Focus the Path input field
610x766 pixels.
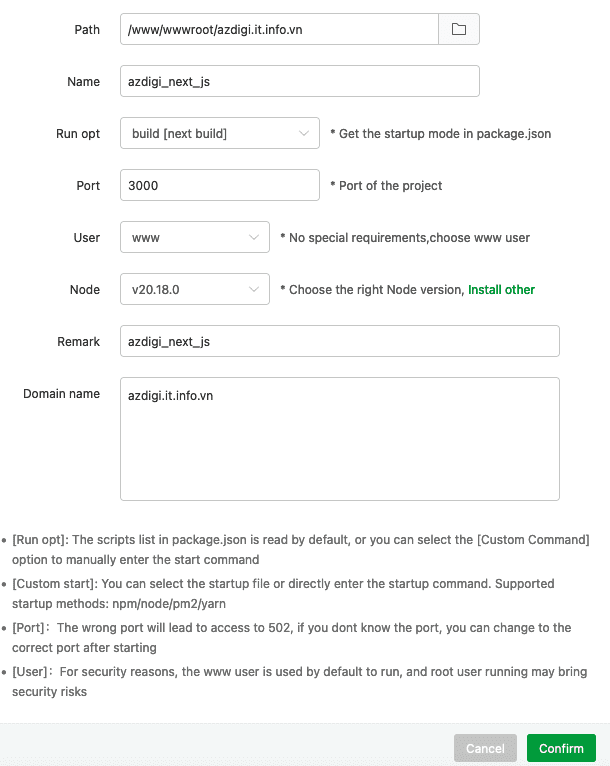click(278, 29)
